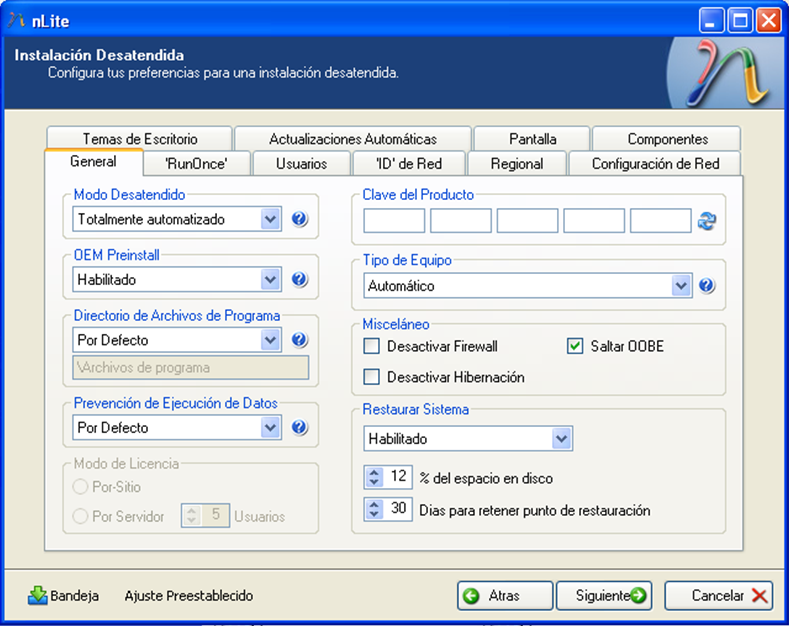Uncheck the Saltar OOBE checkbox
The height and width of the screenshot is (626, 789).
click(x=575, y=346)
